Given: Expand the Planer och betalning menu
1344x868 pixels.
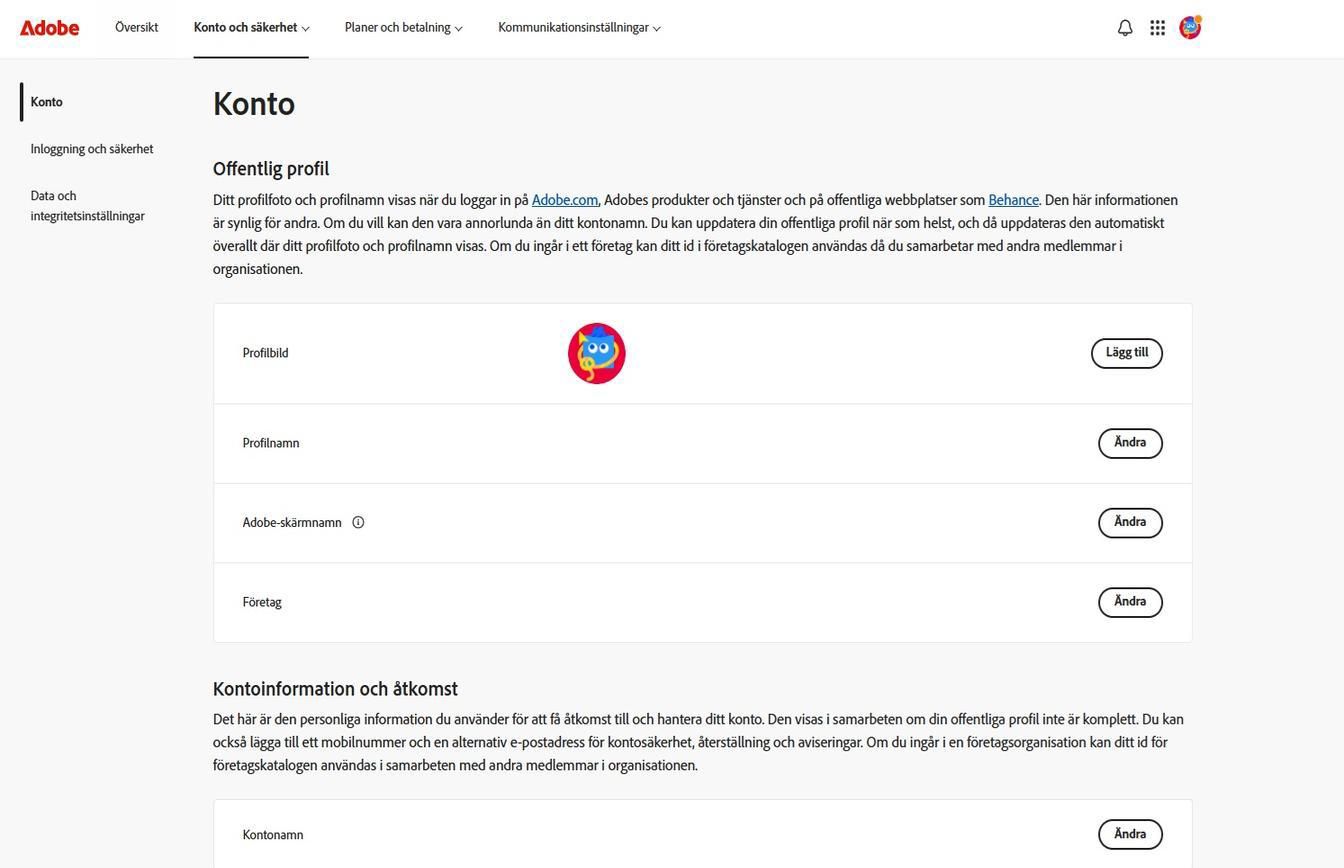Looking at the screenshot, I should (x=403, y=28).
